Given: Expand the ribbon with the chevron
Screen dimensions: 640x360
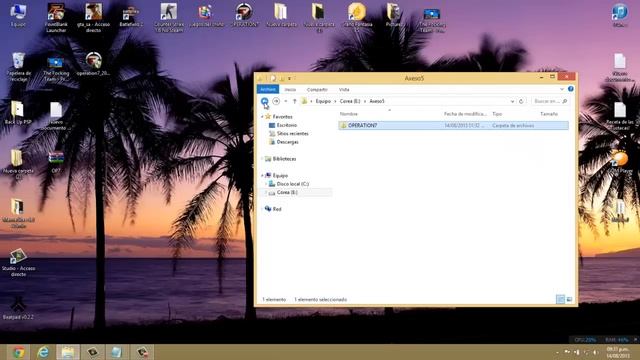Looking at the screenshot, I should click(562, 89).
